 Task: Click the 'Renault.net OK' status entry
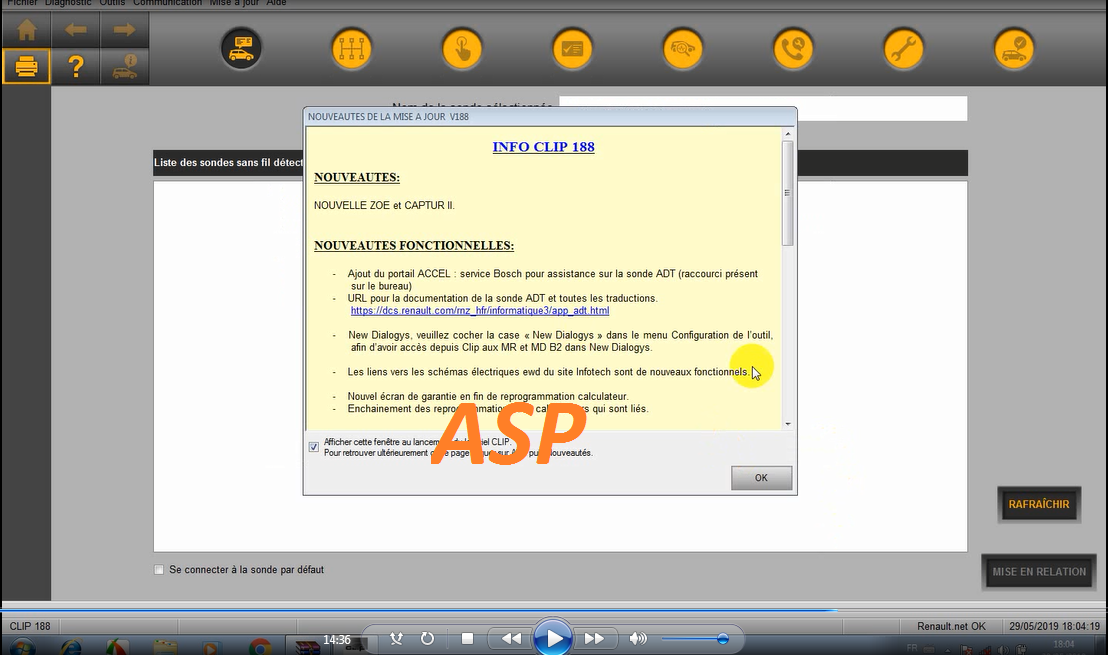pos(951,626)
